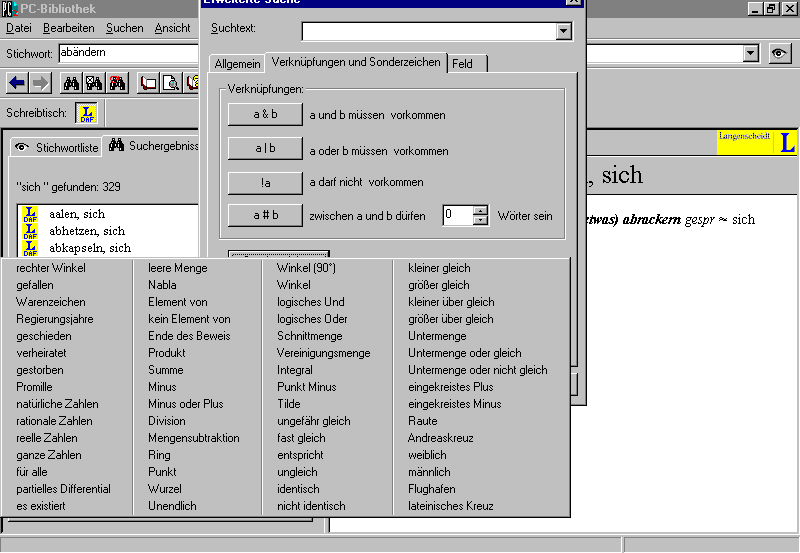Choose "Unendlich" from the symbol list
This screenshot has width=800, height=553.
click(x=172, y=506)
